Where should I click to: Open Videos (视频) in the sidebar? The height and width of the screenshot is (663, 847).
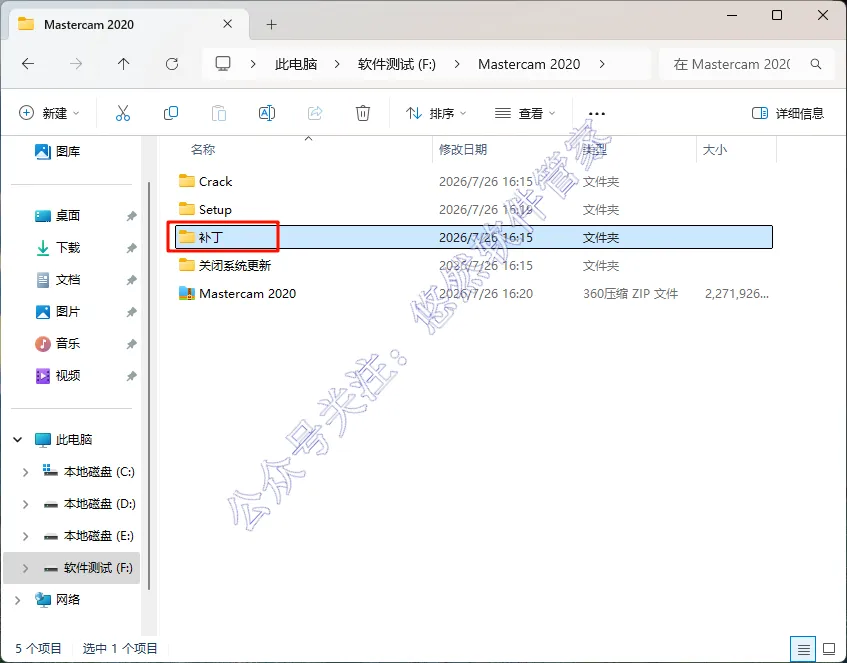click(x=58, y=376)
